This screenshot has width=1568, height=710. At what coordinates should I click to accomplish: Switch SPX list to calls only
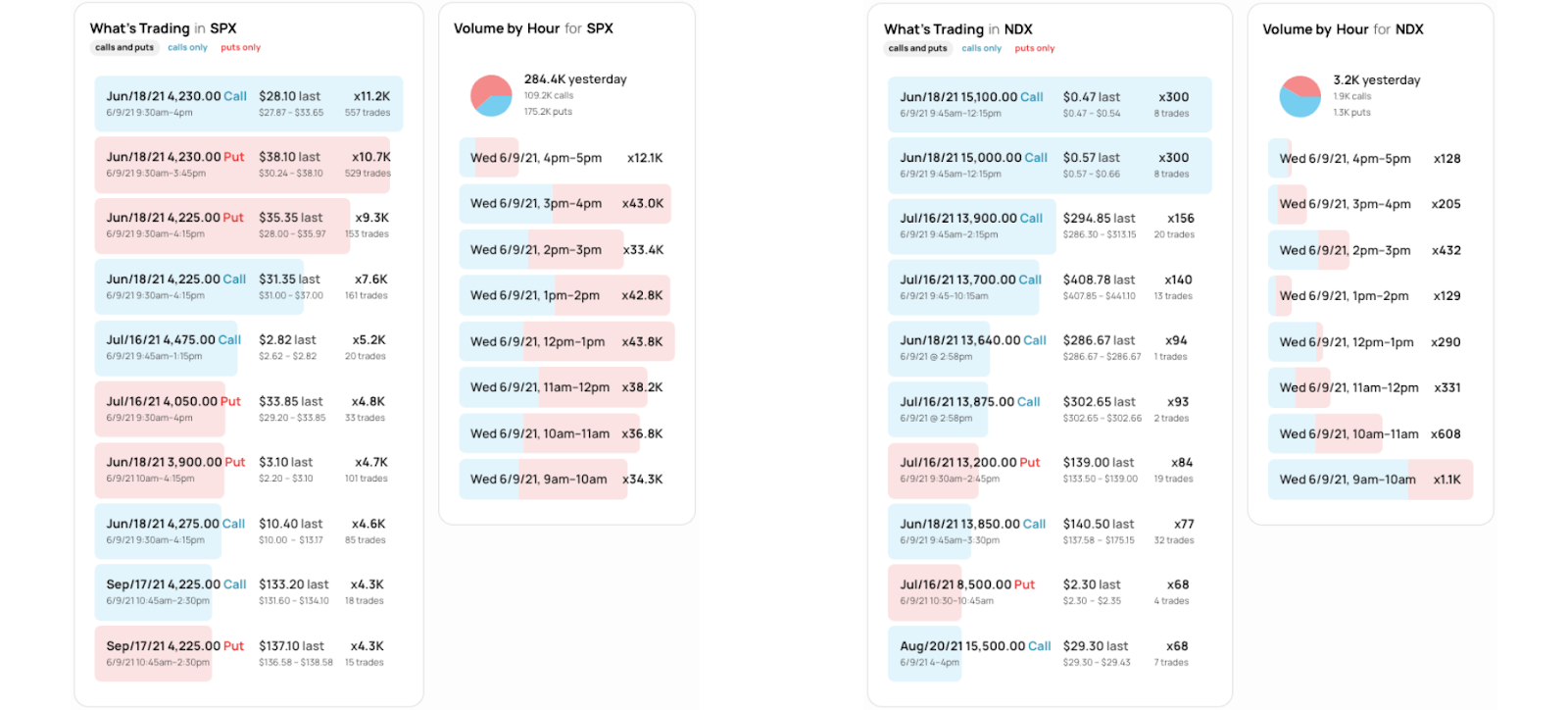pos(187,47)
